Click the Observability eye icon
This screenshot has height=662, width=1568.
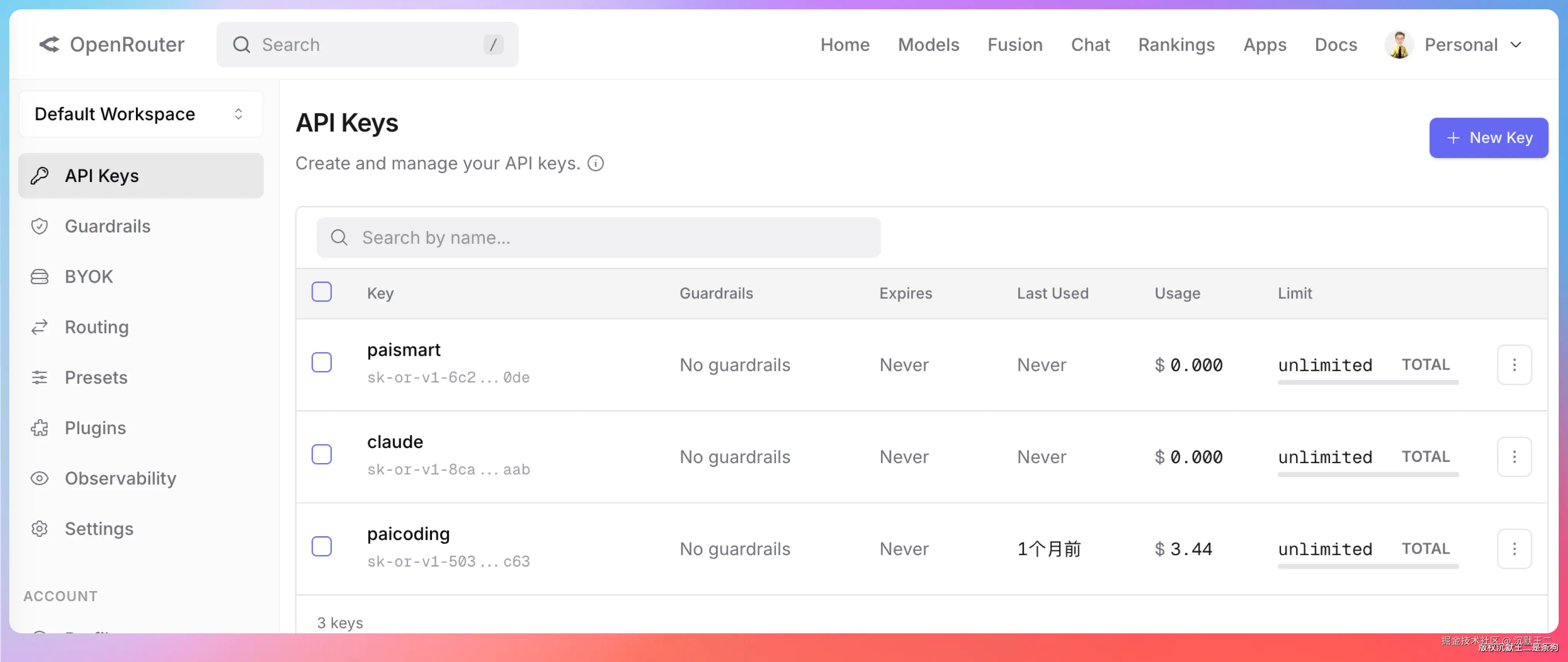pyautogui.click(x=40, y=478)
